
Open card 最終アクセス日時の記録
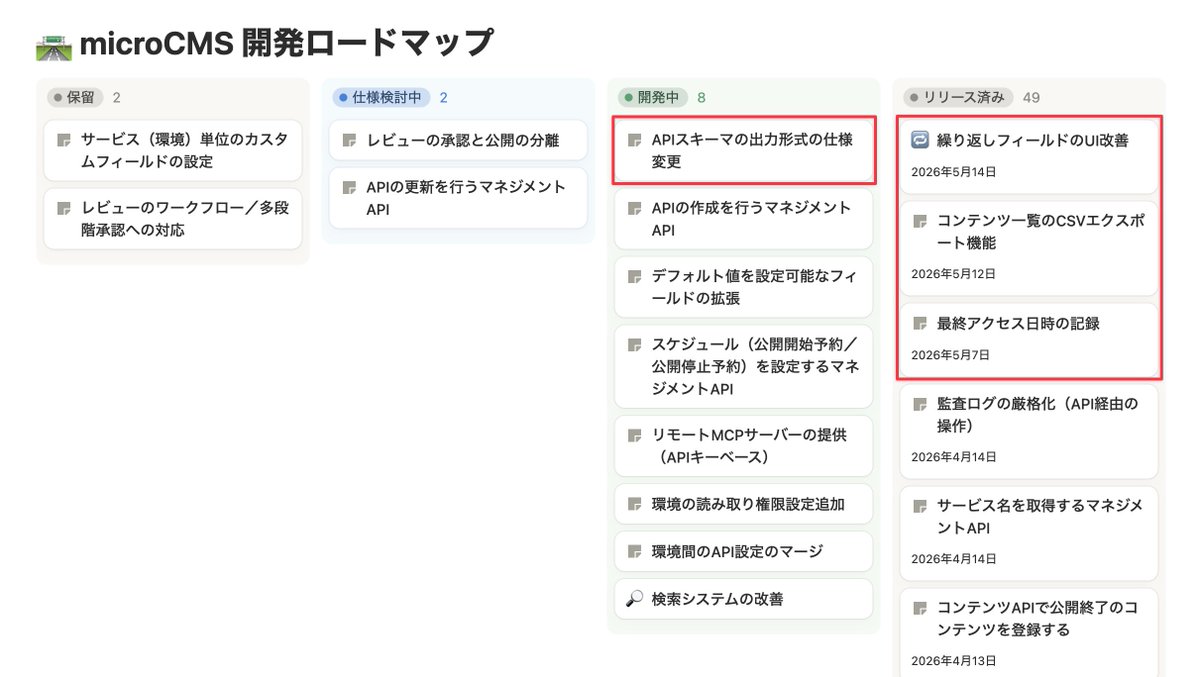coord(1028,340)
